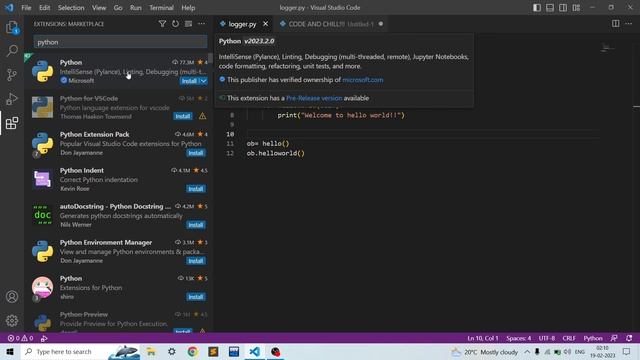Open Sublime Text from the taskbar
This screenshot has height=360, width=640.
click(213, 352)
